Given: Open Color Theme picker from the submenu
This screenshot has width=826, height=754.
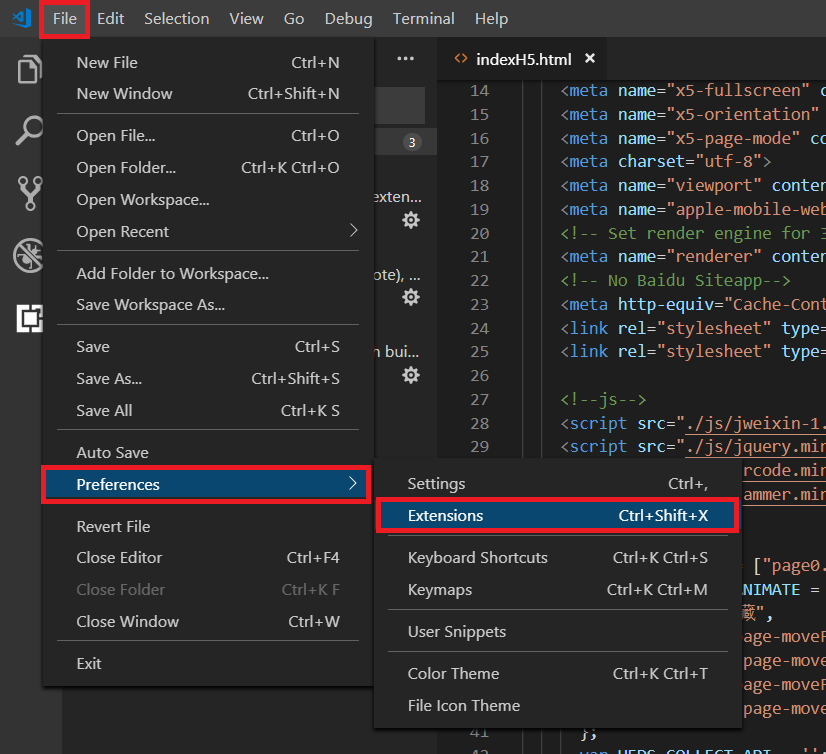Looking at the screenshot, I should (454, 673).
